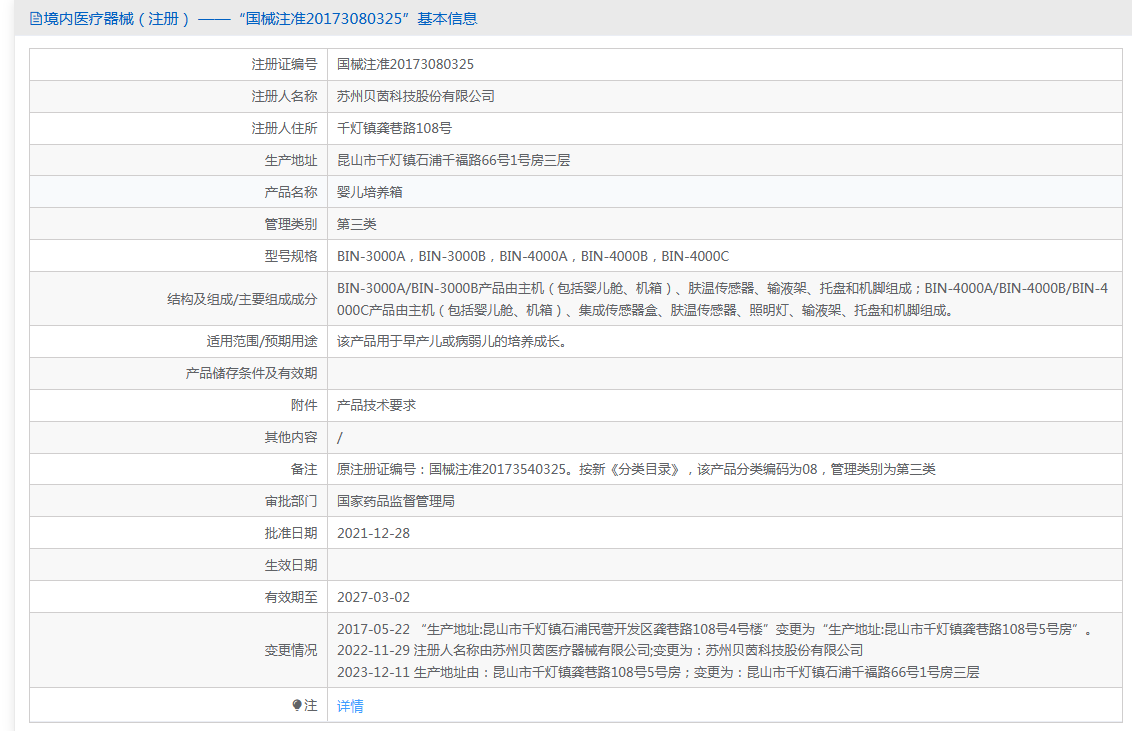
Task: Click the lightbulb icon beside 注
Action: click(297, 705)
